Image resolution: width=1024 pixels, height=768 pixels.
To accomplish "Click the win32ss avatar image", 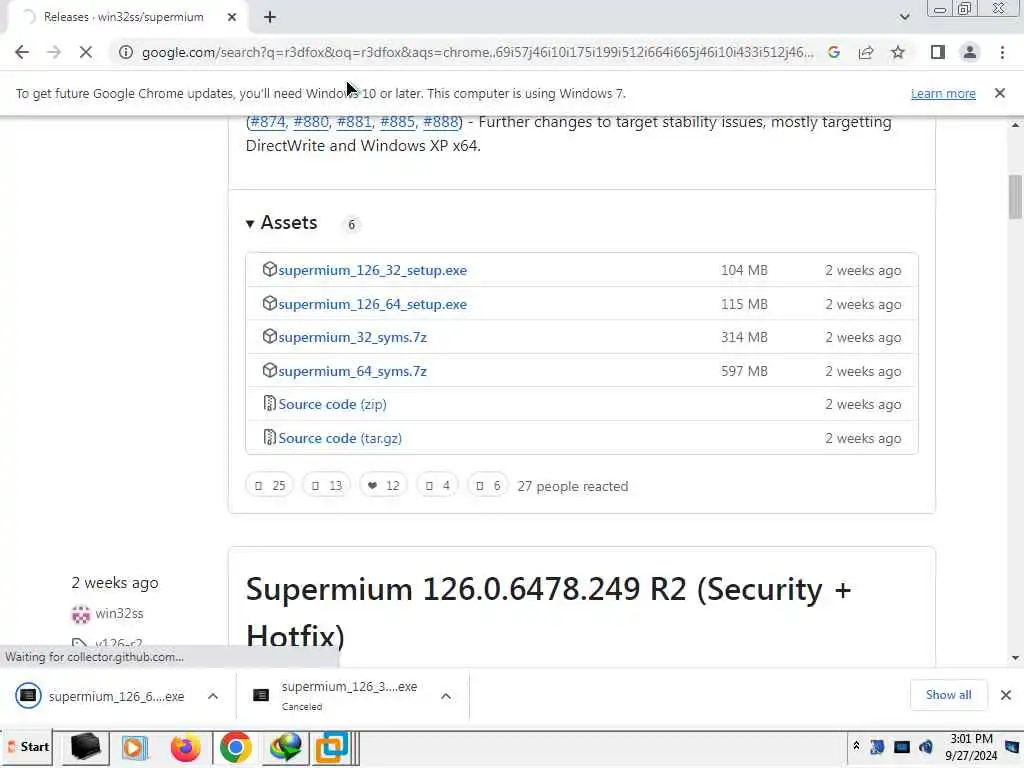I will (x=80, y=614).
